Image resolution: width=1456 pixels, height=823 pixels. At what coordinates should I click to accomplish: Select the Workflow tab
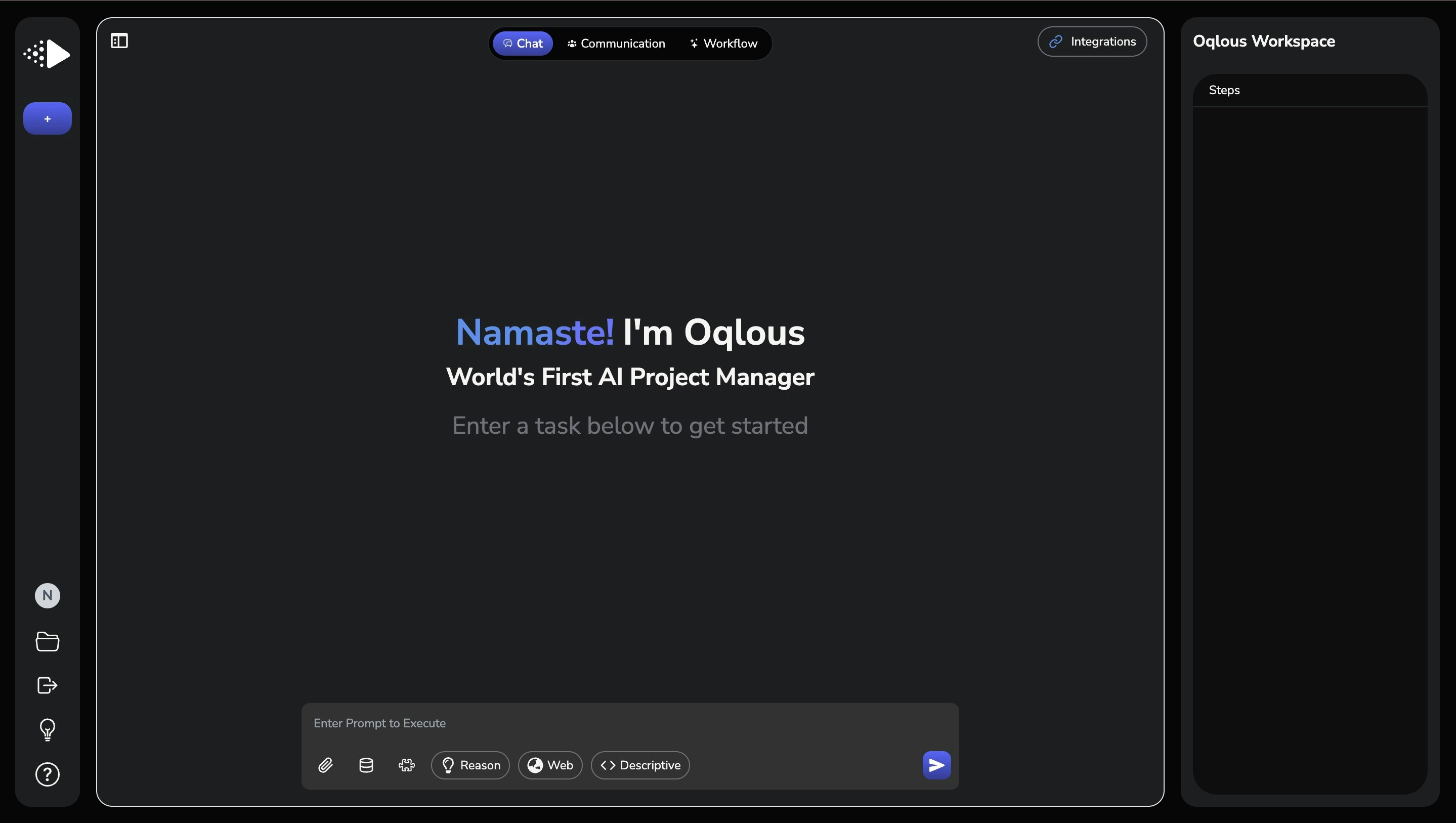pyautogui.click(x=723, y=44)
